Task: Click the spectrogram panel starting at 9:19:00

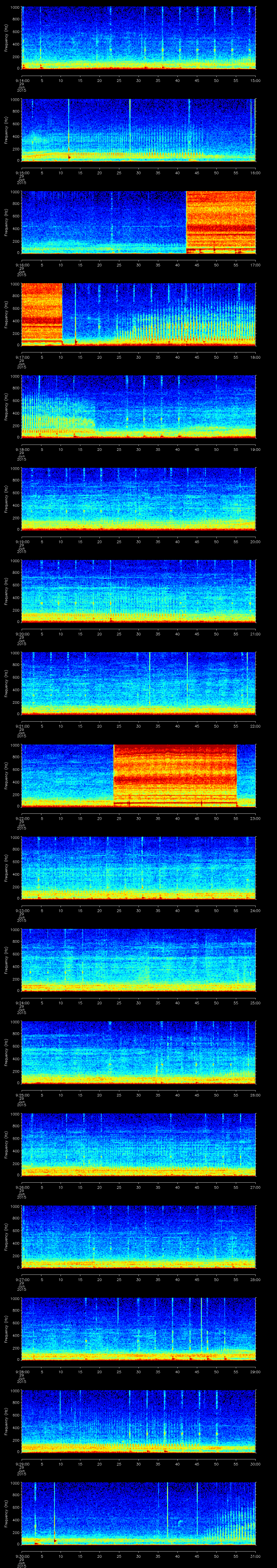Action: pyautogui.click(x=138, y=499)
